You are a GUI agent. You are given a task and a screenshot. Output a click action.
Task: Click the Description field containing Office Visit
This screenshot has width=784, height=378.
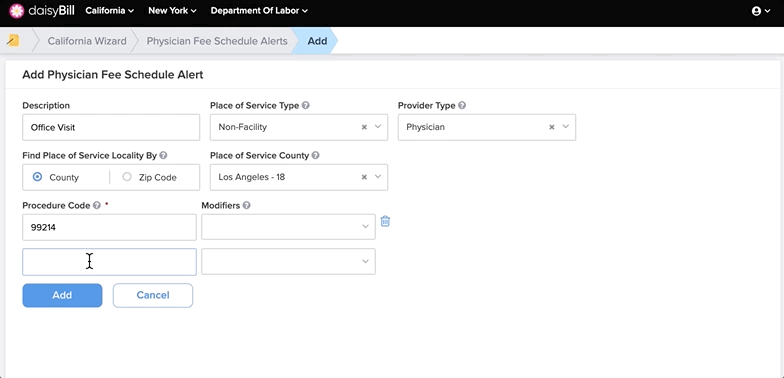[x=111, y=128]
